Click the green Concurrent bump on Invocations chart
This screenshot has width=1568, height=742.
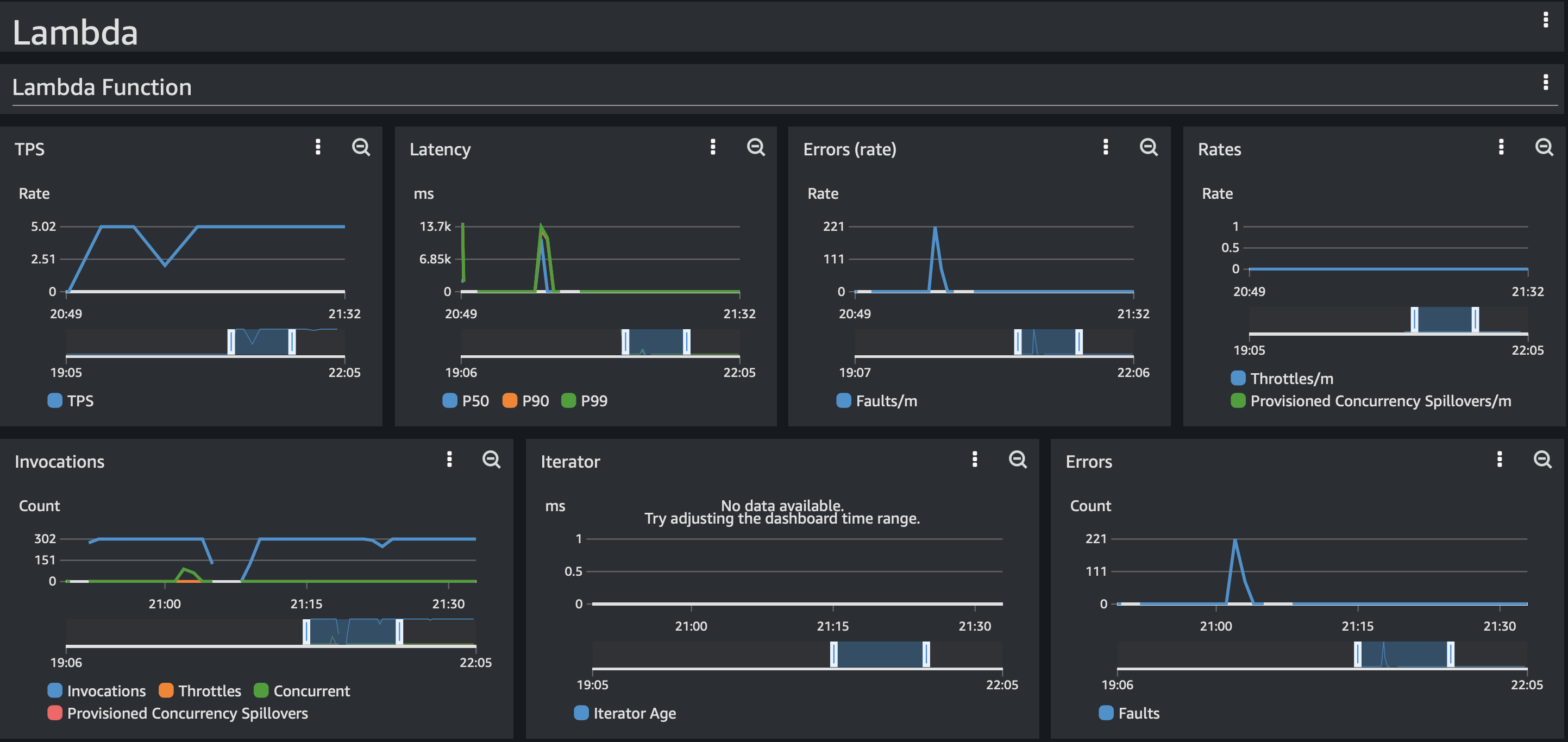click(x=184, y=570)
